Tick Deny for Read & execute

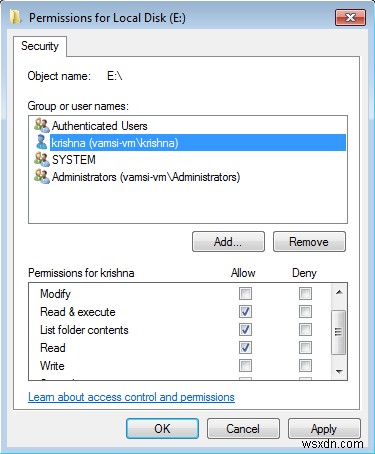tap(305, 312)
